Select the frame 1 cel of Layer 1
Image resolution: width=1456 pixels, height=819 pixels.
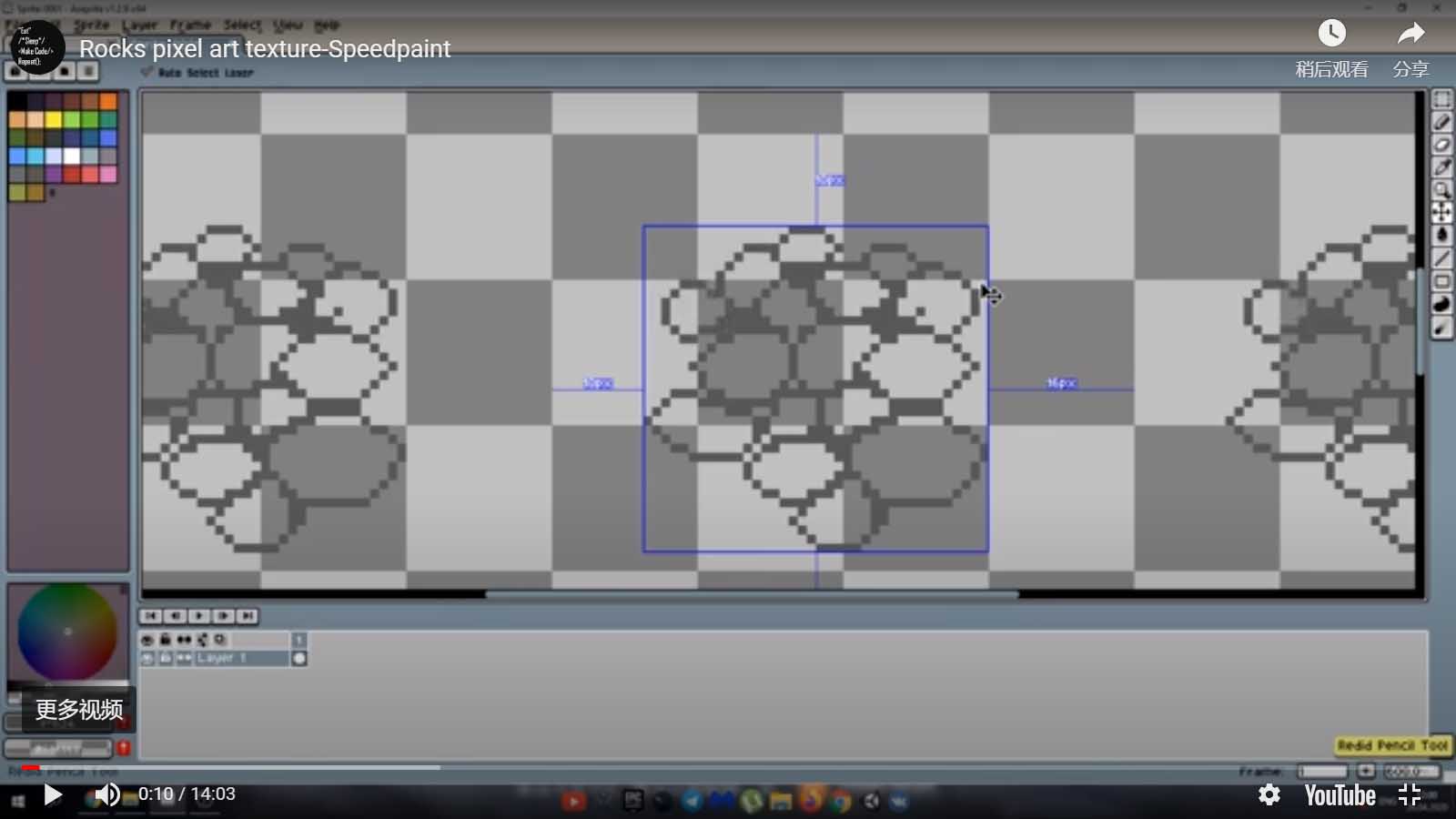[x=298, y=658]
